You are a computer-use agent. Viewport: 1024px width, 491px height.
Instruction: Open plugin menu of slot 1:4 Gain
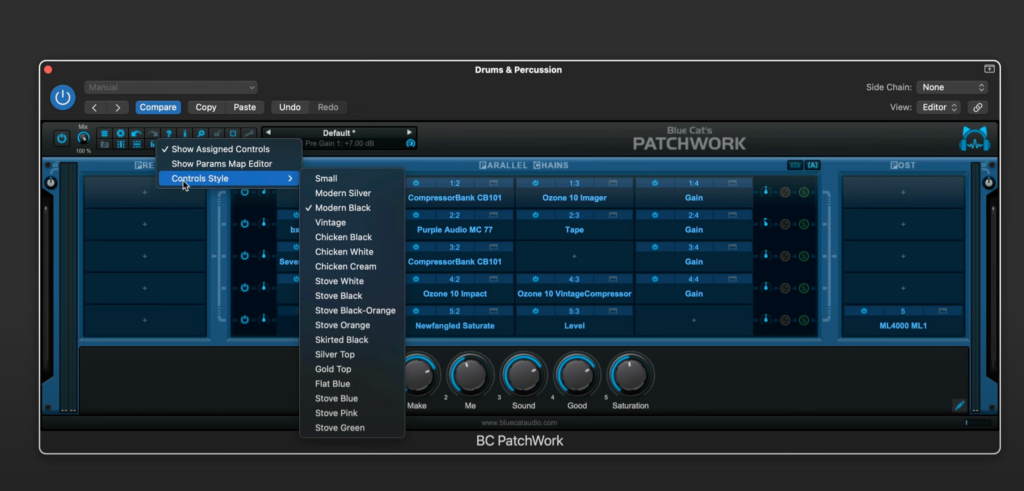[x=694, y=197]
